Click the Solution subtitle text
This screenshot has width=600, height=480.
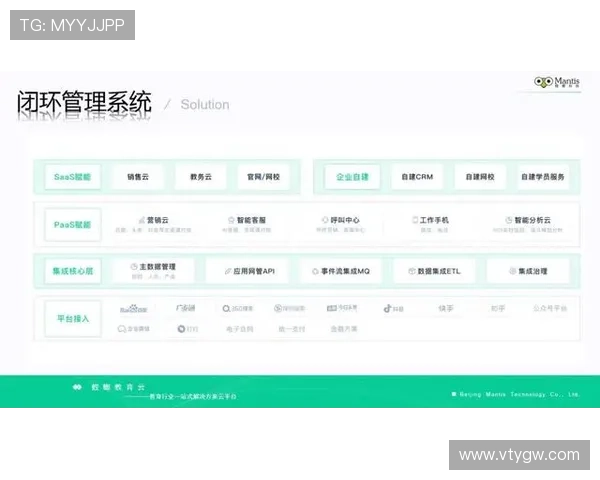pyautogui.click(x=205, y=104)
